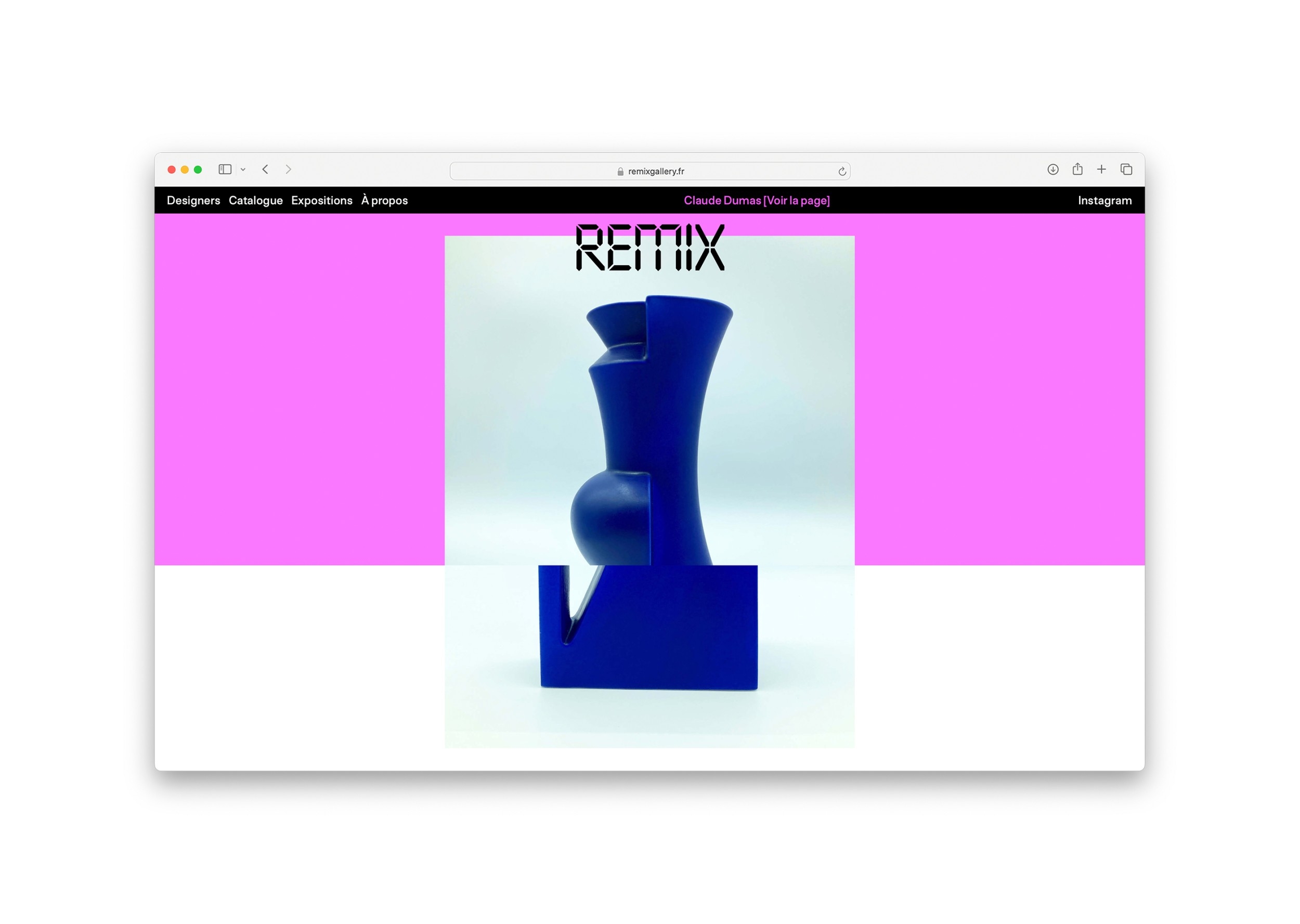The width and height of the screenshot is (1300, 924).
Task: Reload the page with the refresh icon
Action: 842,171
